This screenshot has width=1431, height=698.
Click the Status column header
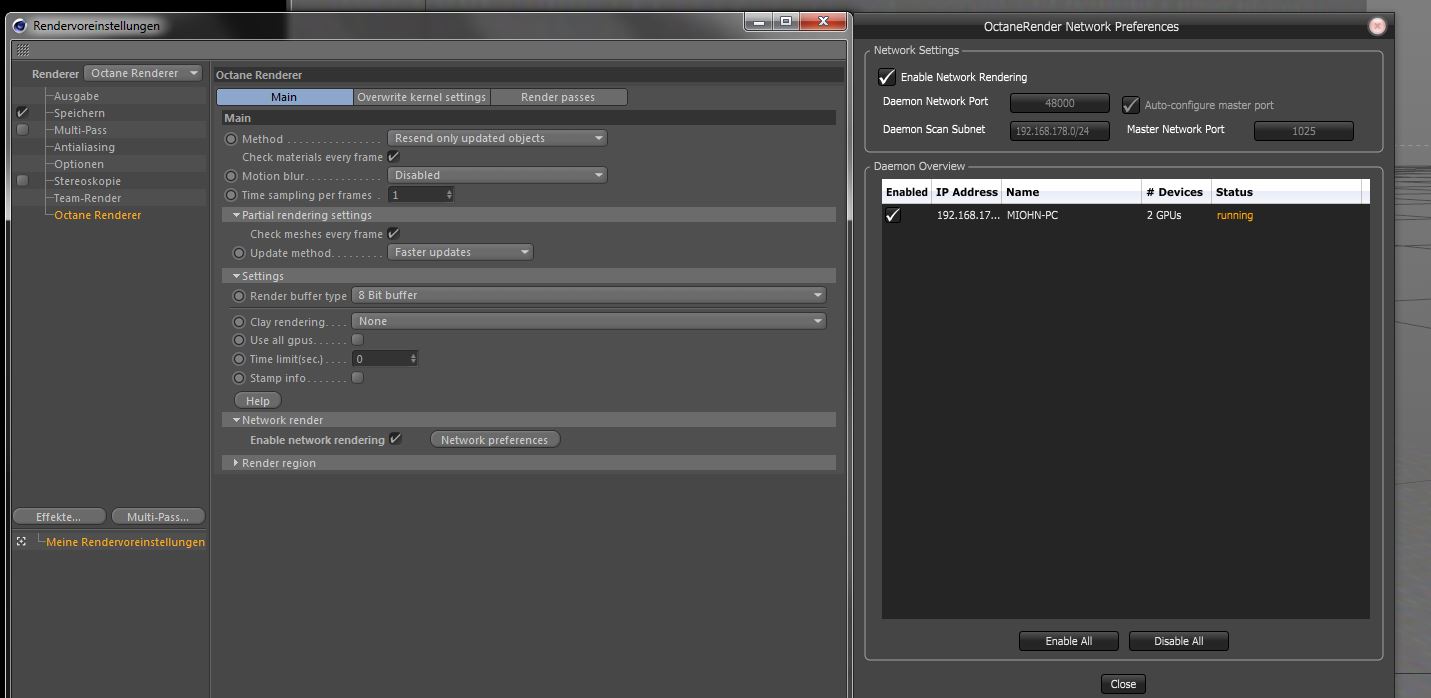click(x=1287, y=192)
